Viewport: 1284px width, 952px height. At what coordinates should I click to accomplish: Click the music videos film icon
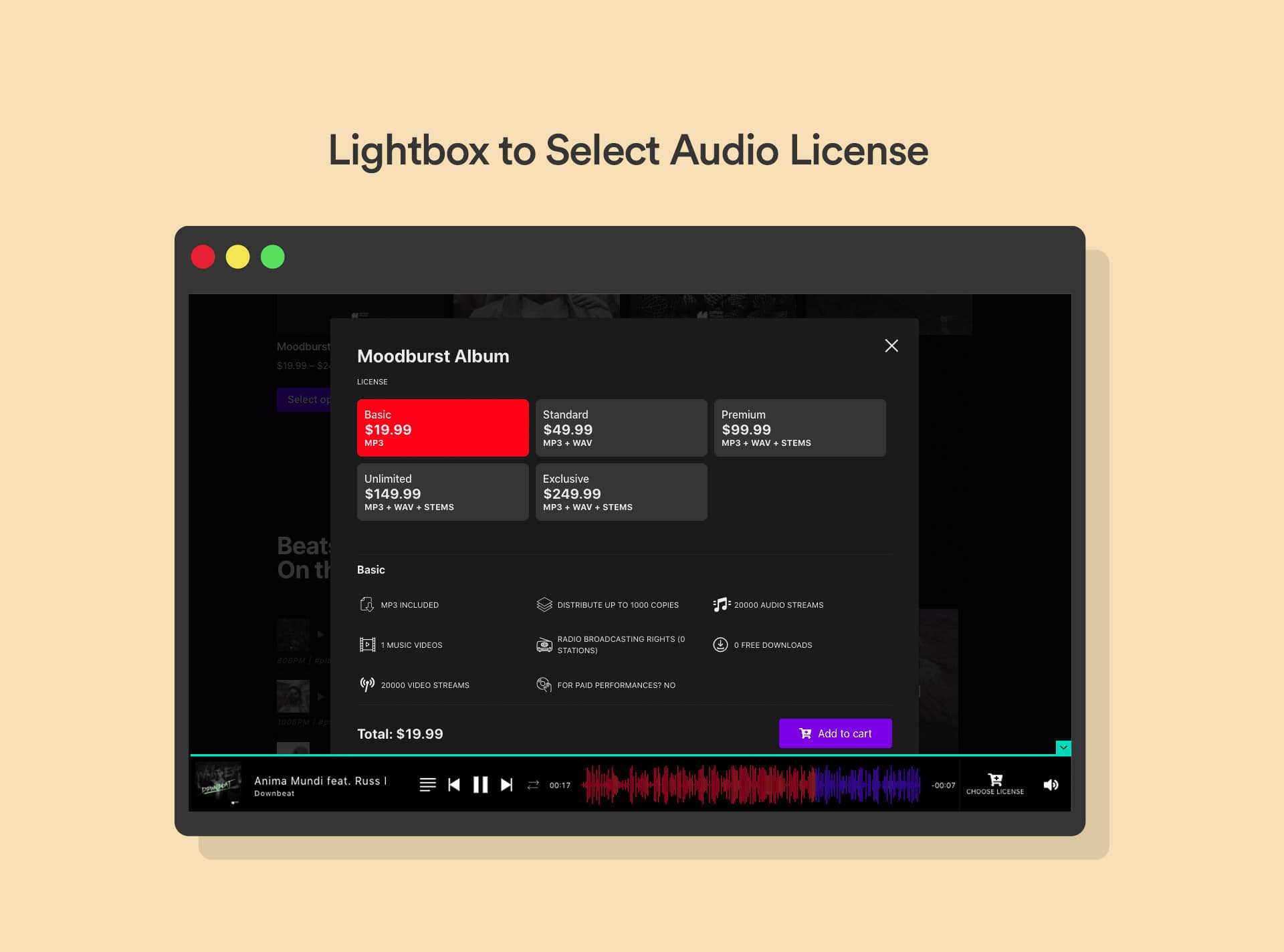tap(367, 644)
